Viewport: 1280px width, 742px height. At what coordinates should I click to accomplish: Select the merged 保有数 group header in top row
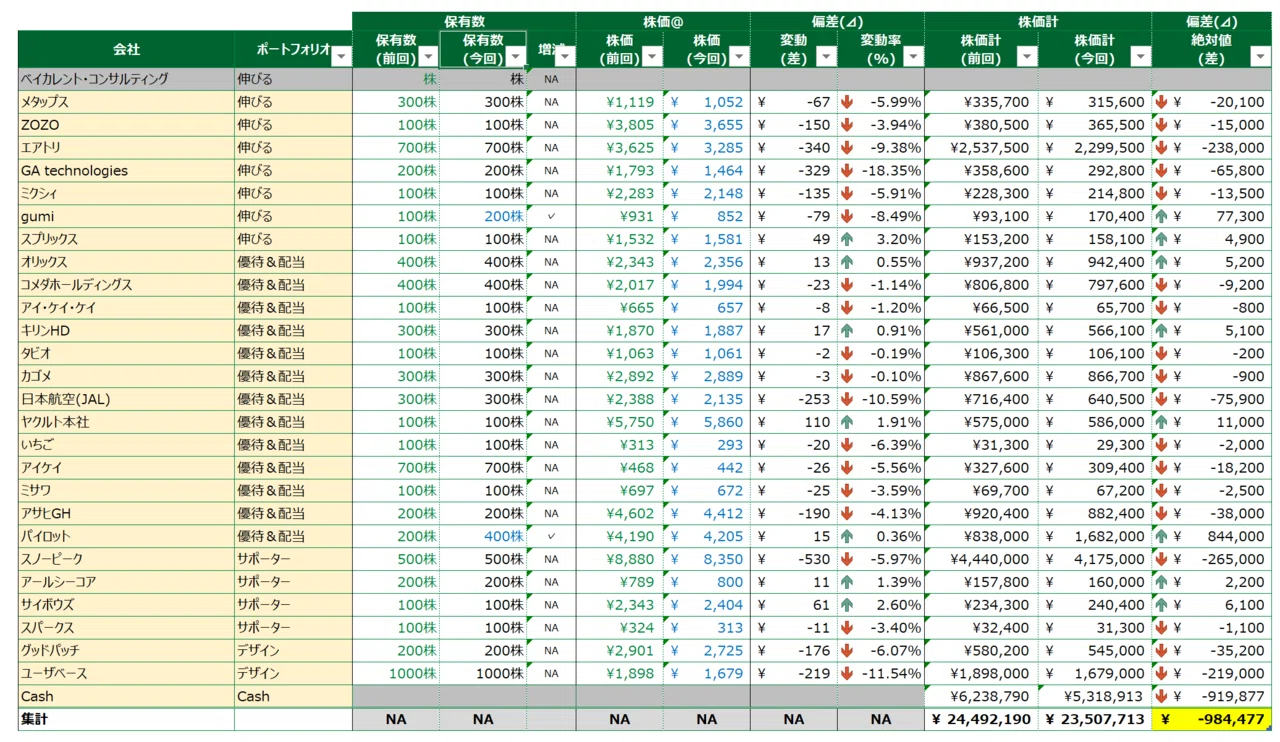click(464, 21)
